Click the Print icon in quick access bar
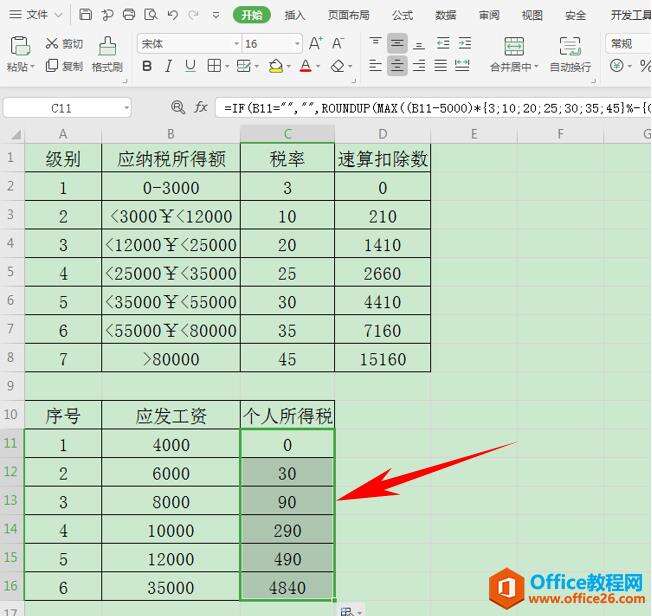This screenshot has width=652, height=616. tap(129, 15)
